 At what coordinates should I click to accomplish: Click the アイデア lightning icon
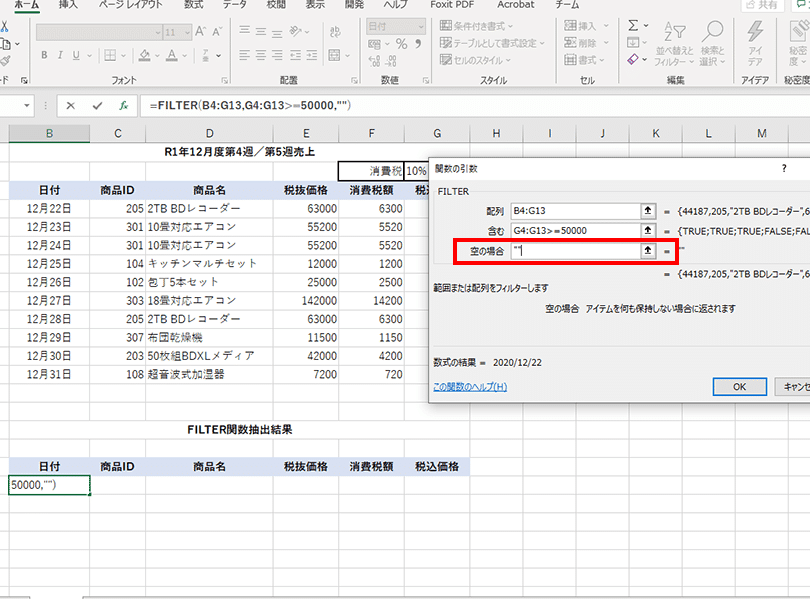click(755, 44)
